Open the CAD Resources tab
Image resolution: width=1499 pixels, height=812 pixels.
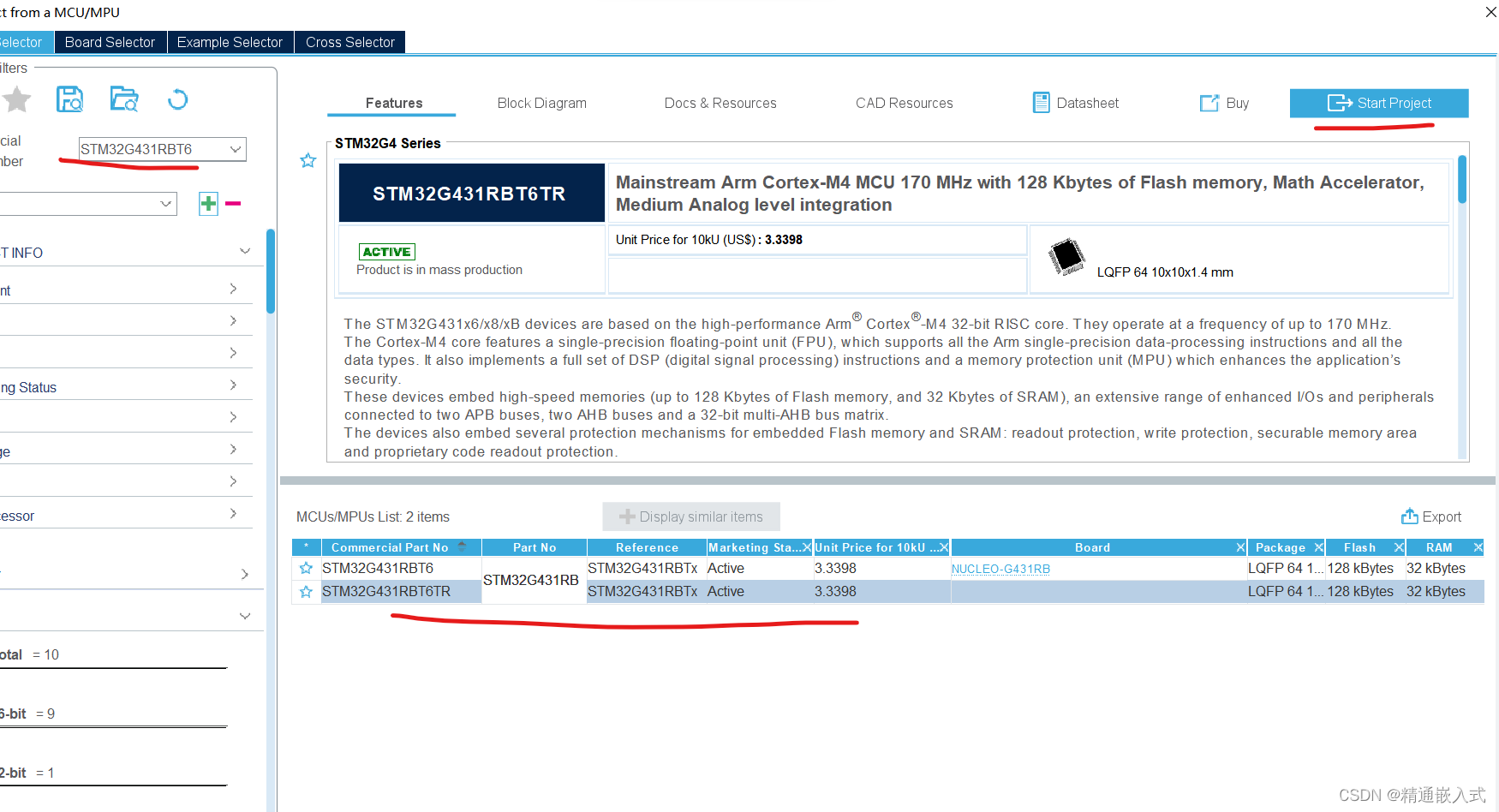click(x=904, y=103)
